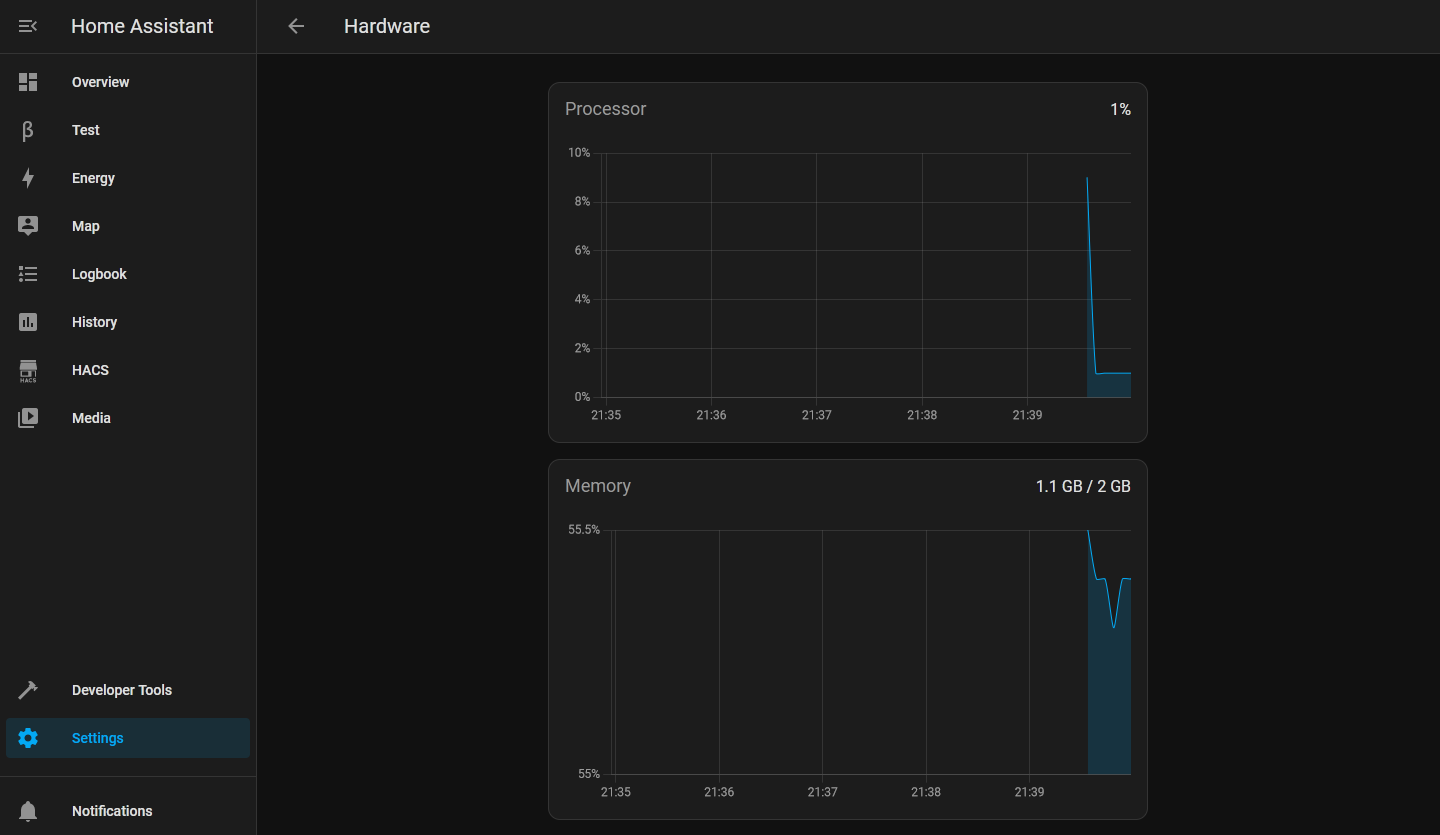
Task: Open the Map icon in the sidebar
Action: [x=28, y=226]
